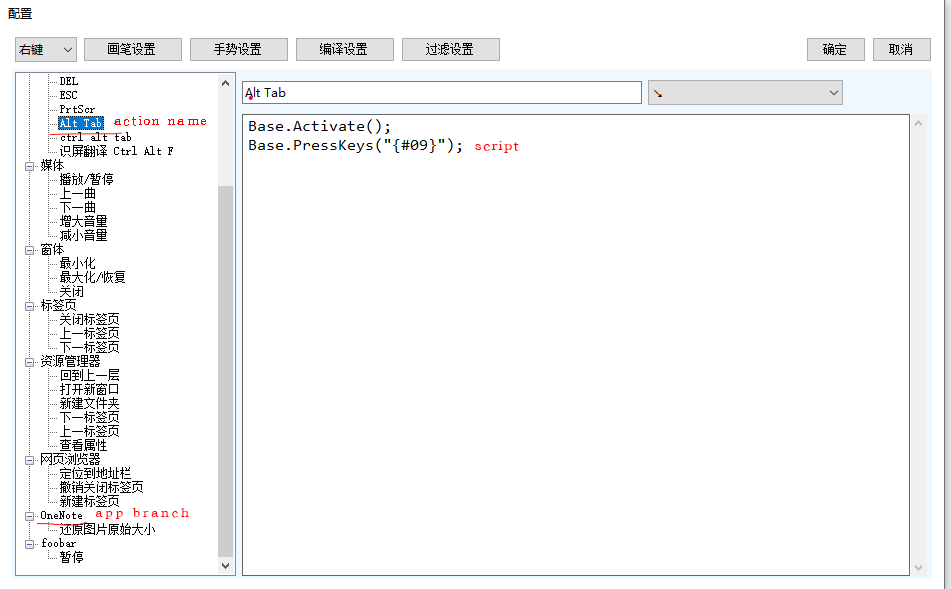Select the 新建文件夹 action
Image resolution: width=951 pixels, height=589 pixels.
89,404
